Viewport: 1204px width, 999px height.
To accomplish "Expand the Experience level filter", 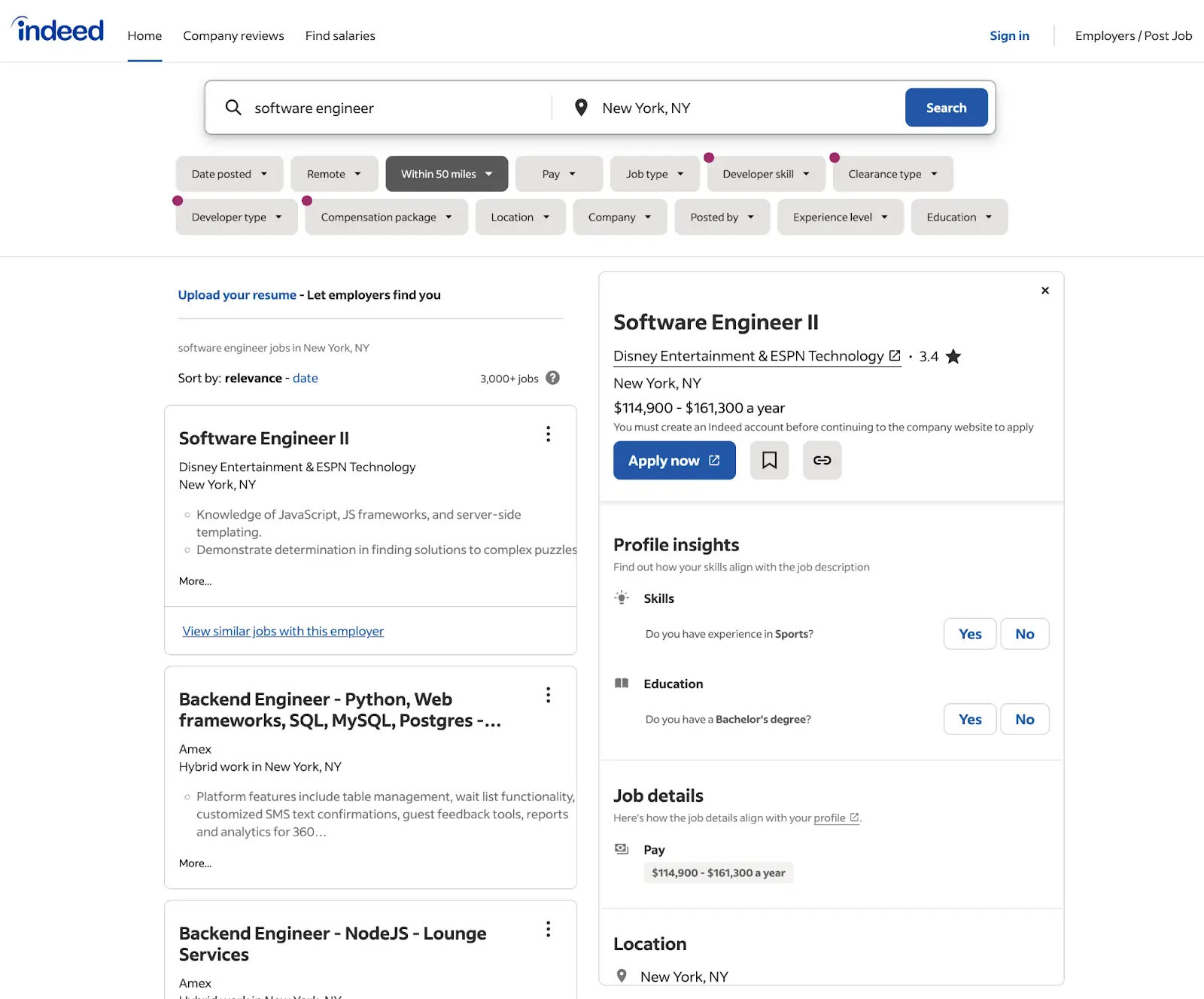I will [x=840, y=217].
